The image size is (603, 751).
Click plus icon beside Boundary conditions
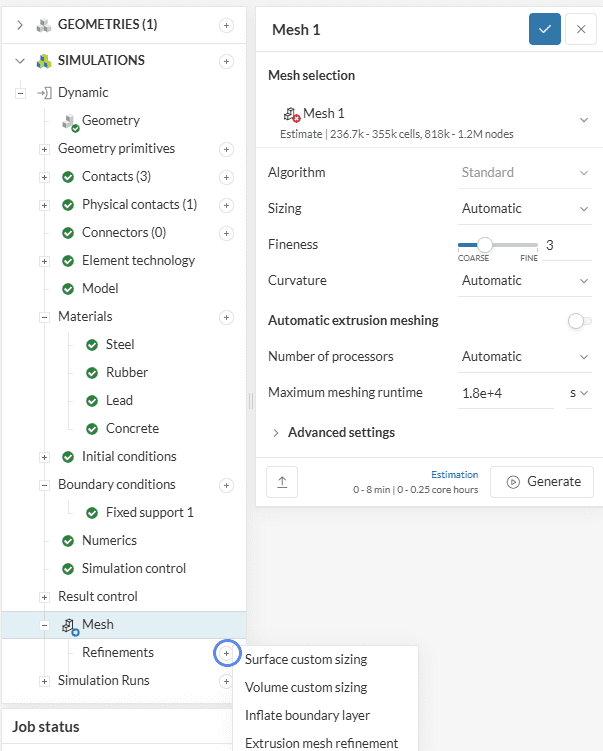(x=227, y=485)
